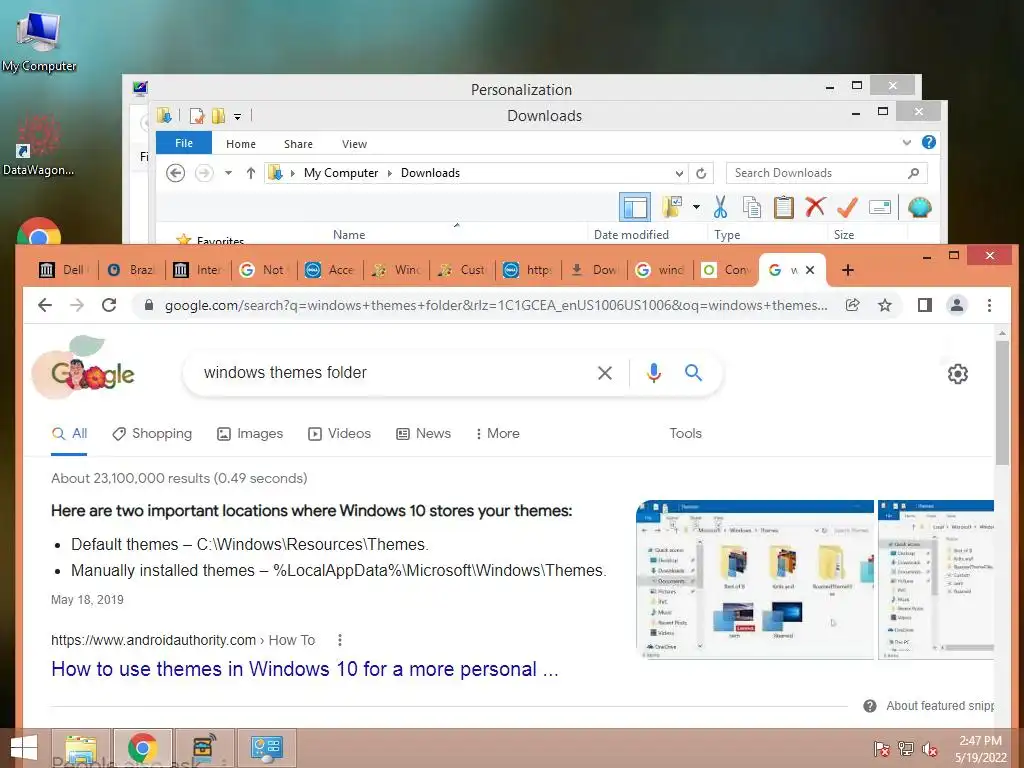Screen dimensions: 1024x768
Task: Sort by the Size column header
Action: coord(844,234)
